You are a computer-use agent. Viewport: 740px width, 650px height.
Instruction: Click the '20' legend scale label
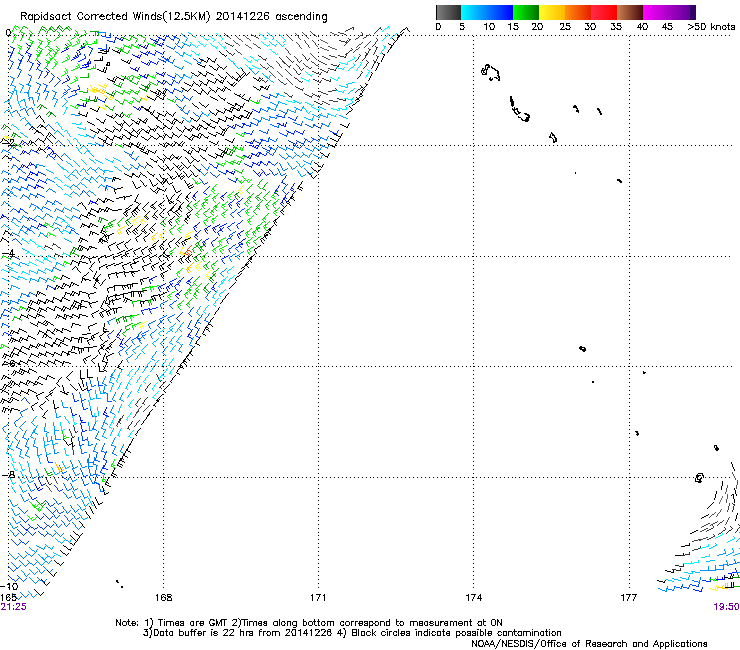tap(537, 27)
